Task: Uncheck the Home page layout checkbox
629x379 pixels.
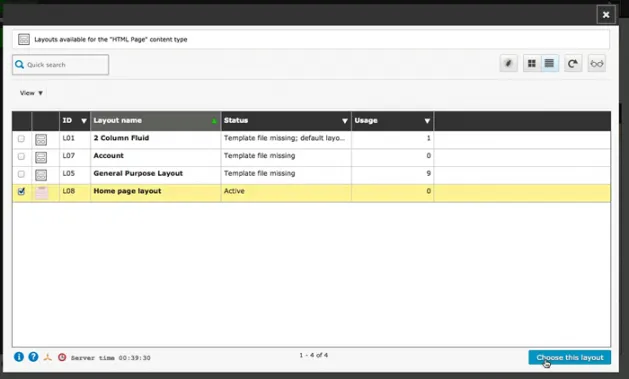Action: pyautogui.click(x=21, y=192)
